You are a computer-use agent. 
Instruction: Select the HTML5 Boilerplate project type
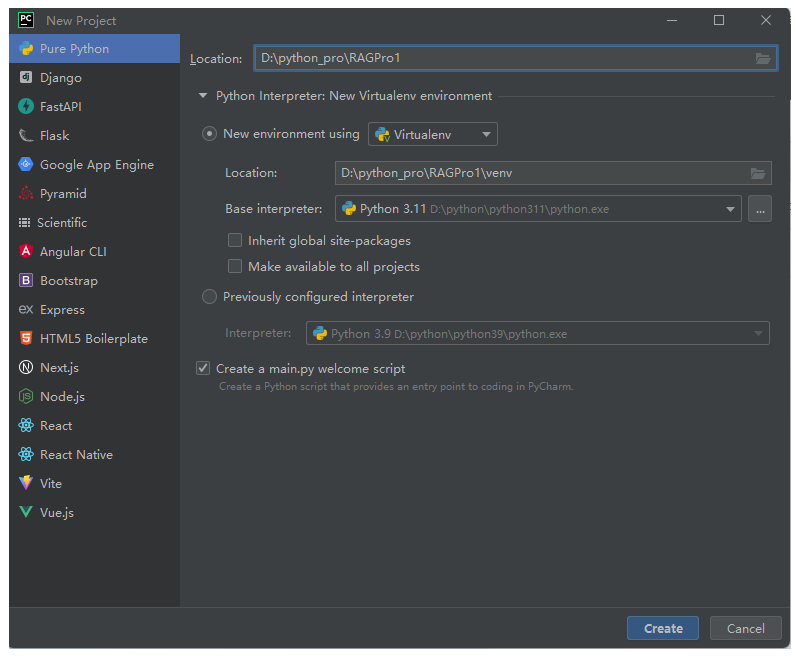tap(95, 338)
